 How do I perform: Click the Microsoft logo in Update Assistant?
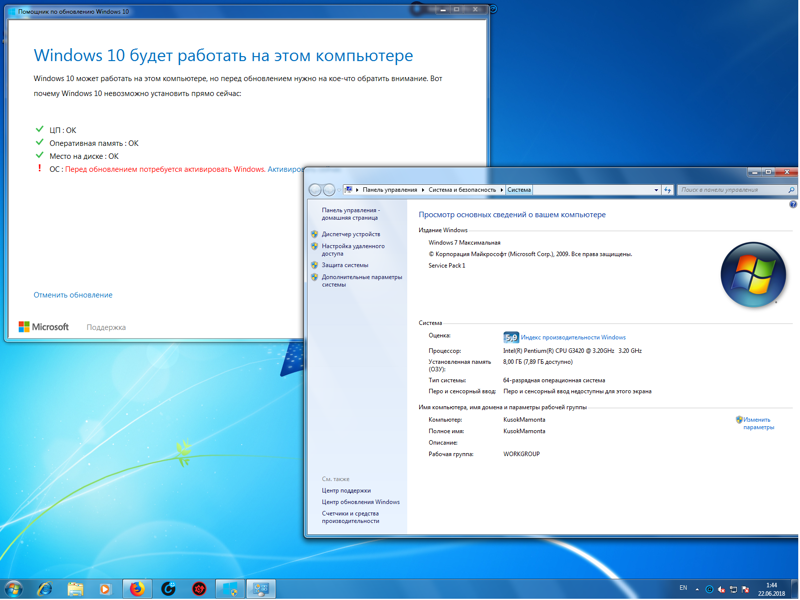pos(44,327)
